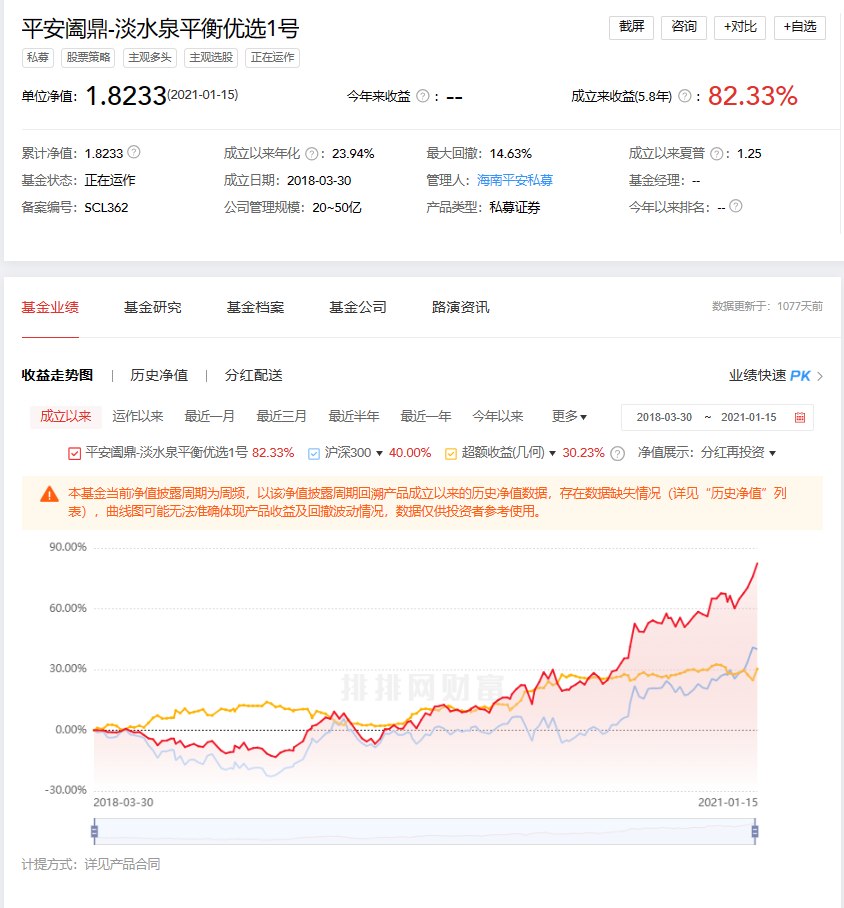Open the 净值展示 分红再投资 dropdown
The image size is (844, 908).
[x=738, y=453]
